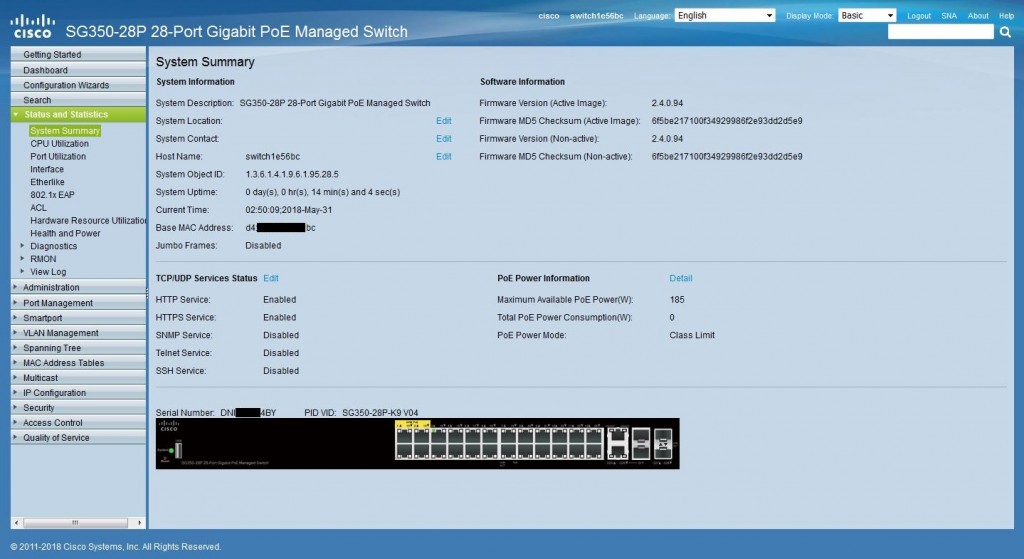
Task: Expand the VLAN Management section
Action: click(78, 333)
